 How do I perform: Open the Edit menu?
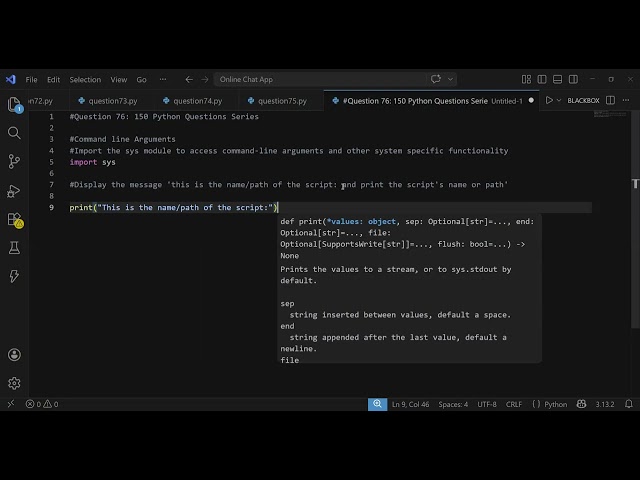click(x=53, y=80)
